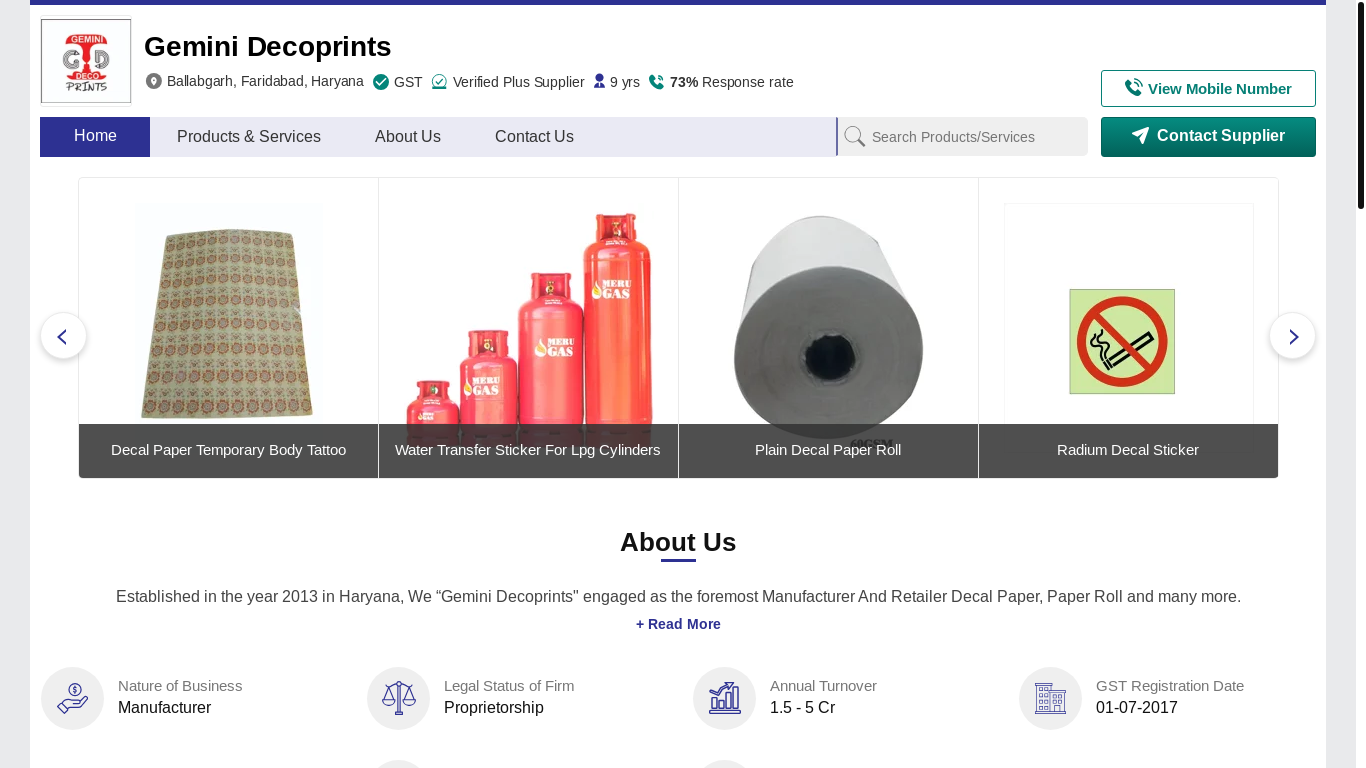Image resolution: width=1366 pixels, height=768 pixels.
Task: Click the GST Registration Date building icon
Action: (x=1051, y=698)
